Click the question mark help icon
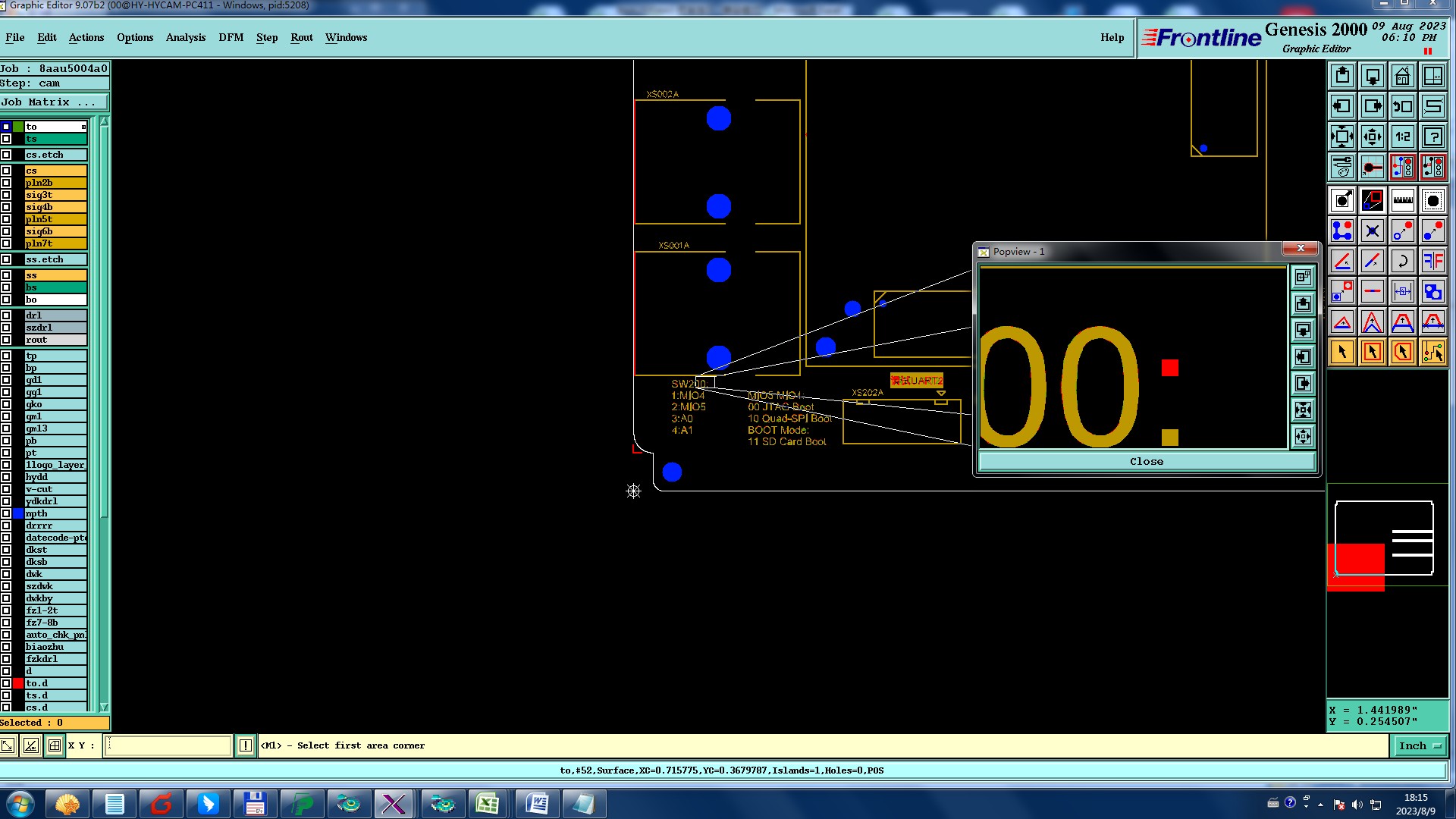Viewport: 1456px width, 819px height. pos(1433,136)
